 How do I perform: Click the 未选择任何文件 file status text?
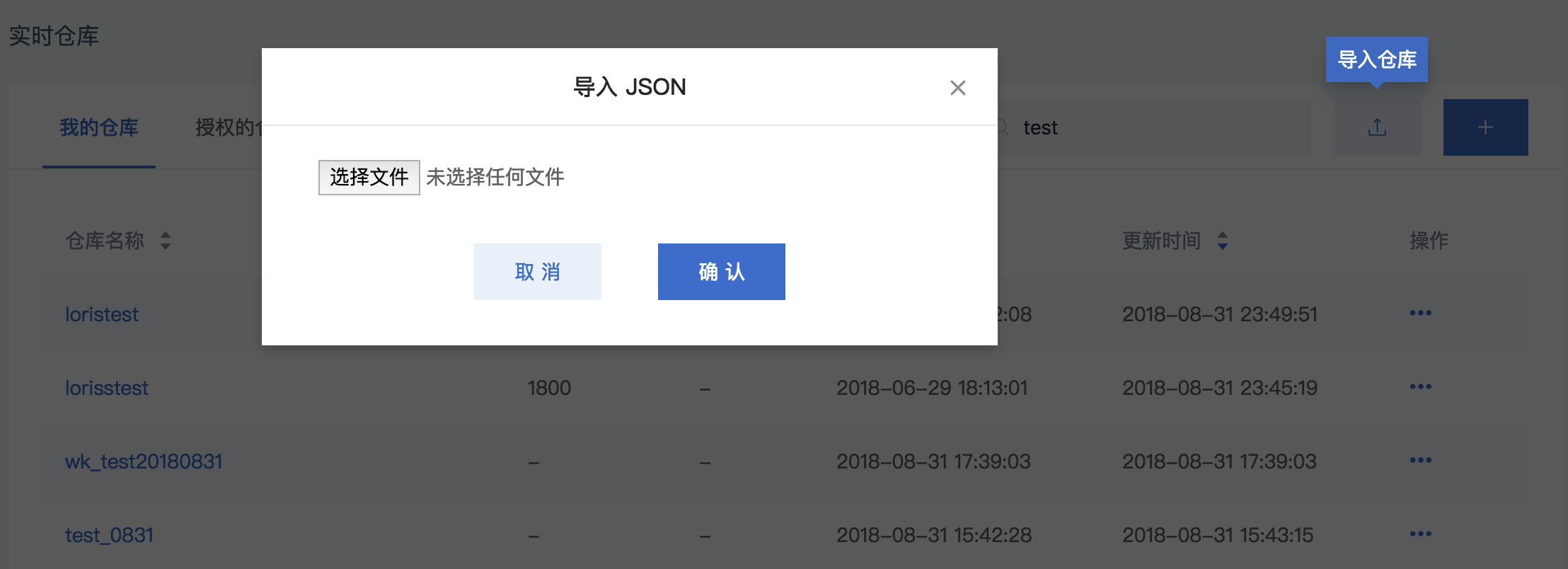pos(495,177)
